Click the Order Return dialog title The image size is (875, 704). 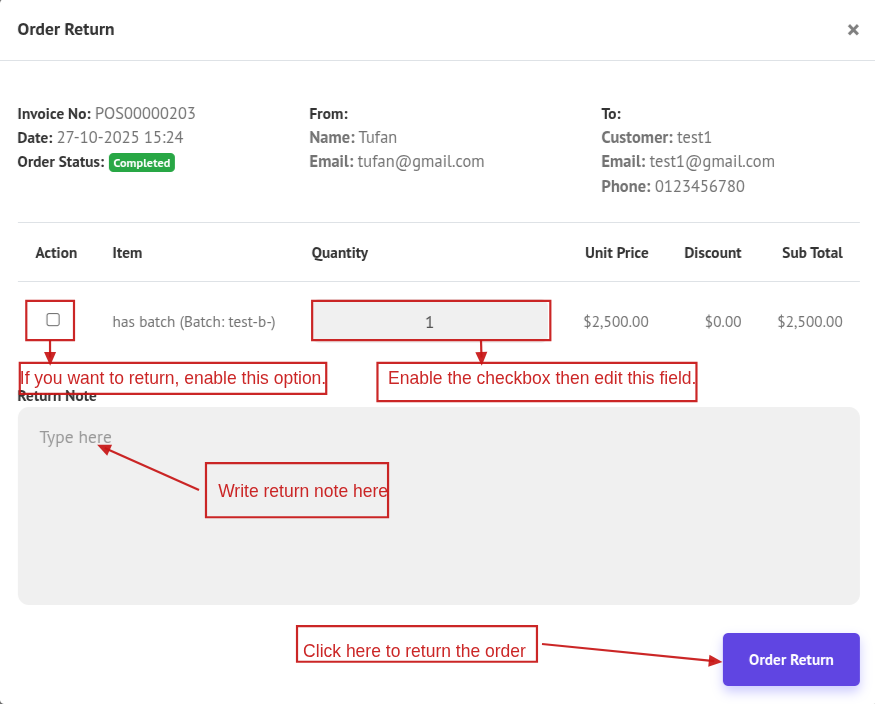tap(66, 30)
